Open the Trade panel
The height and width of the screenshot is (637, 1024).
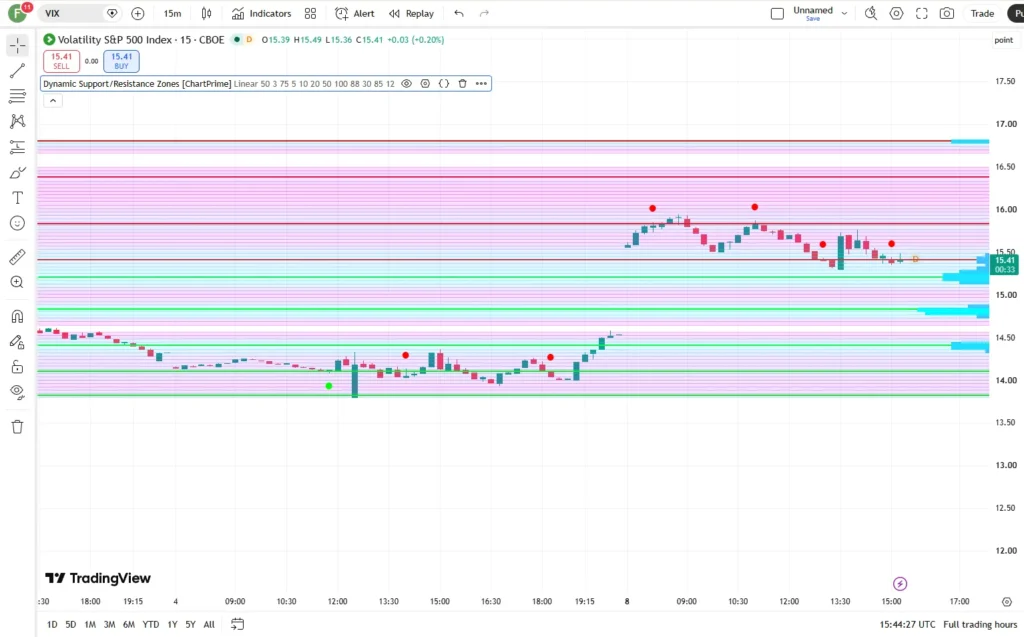[982, 13]
